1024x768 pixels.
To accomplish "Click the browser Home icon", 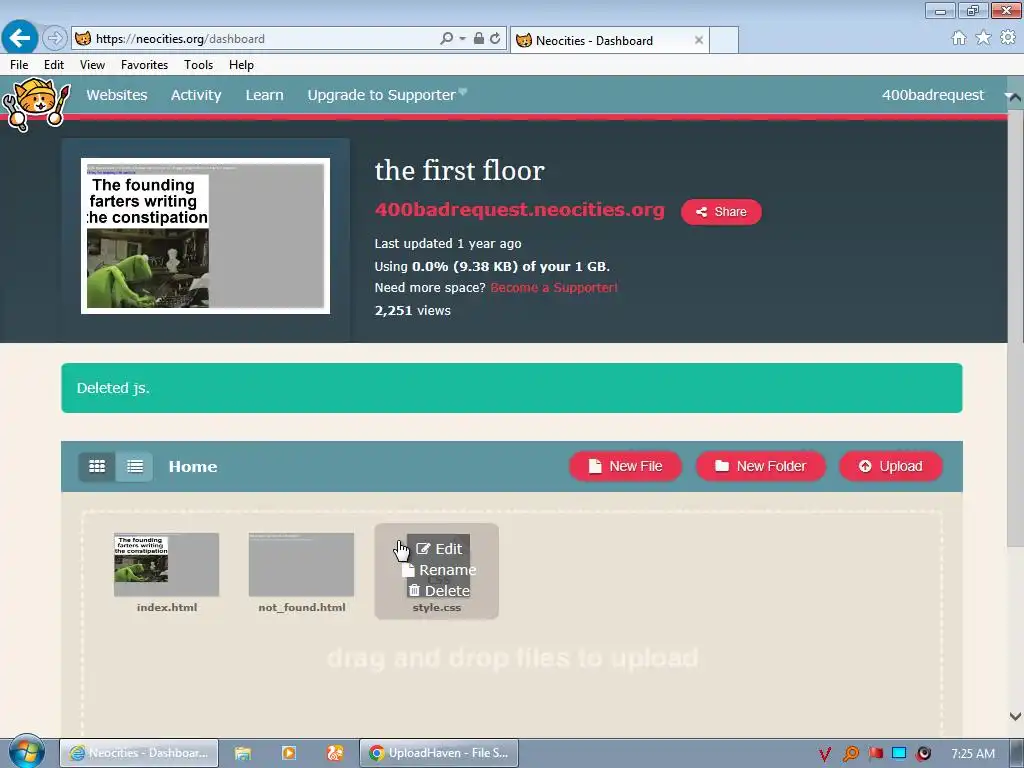I will point(959,38).
